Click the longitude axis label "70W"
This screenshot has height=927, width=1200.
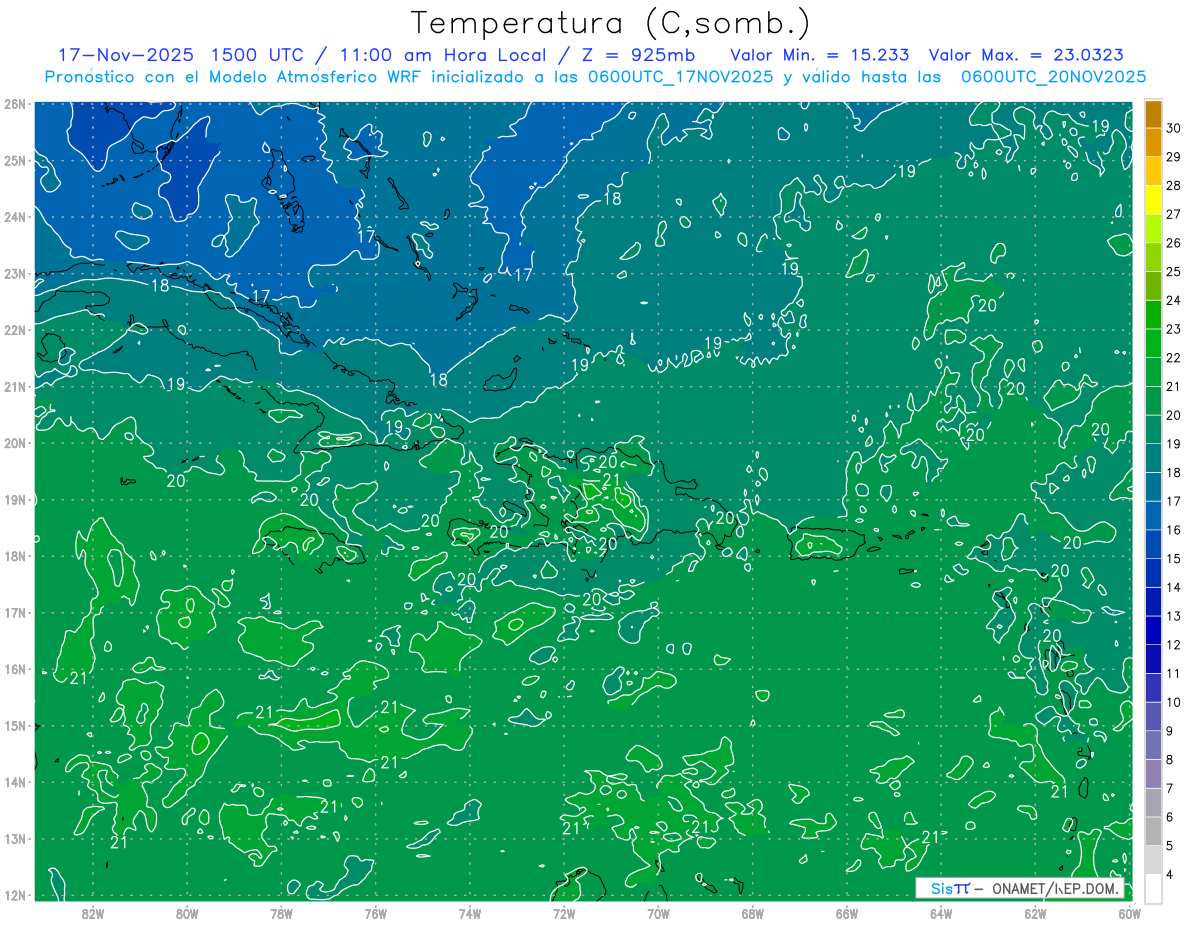658,913
